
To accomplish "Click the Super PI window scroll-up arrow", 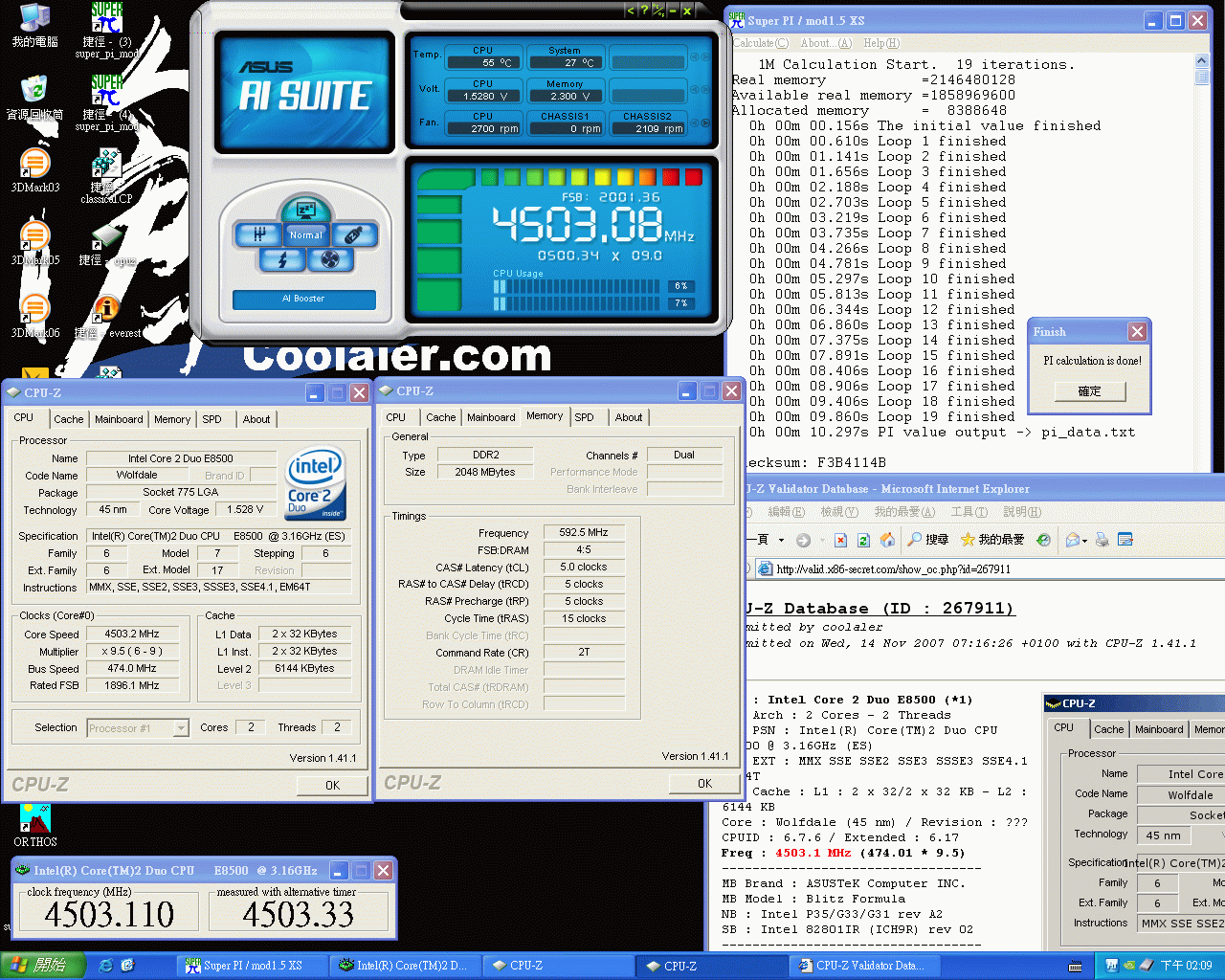I will click(1202, 61).
